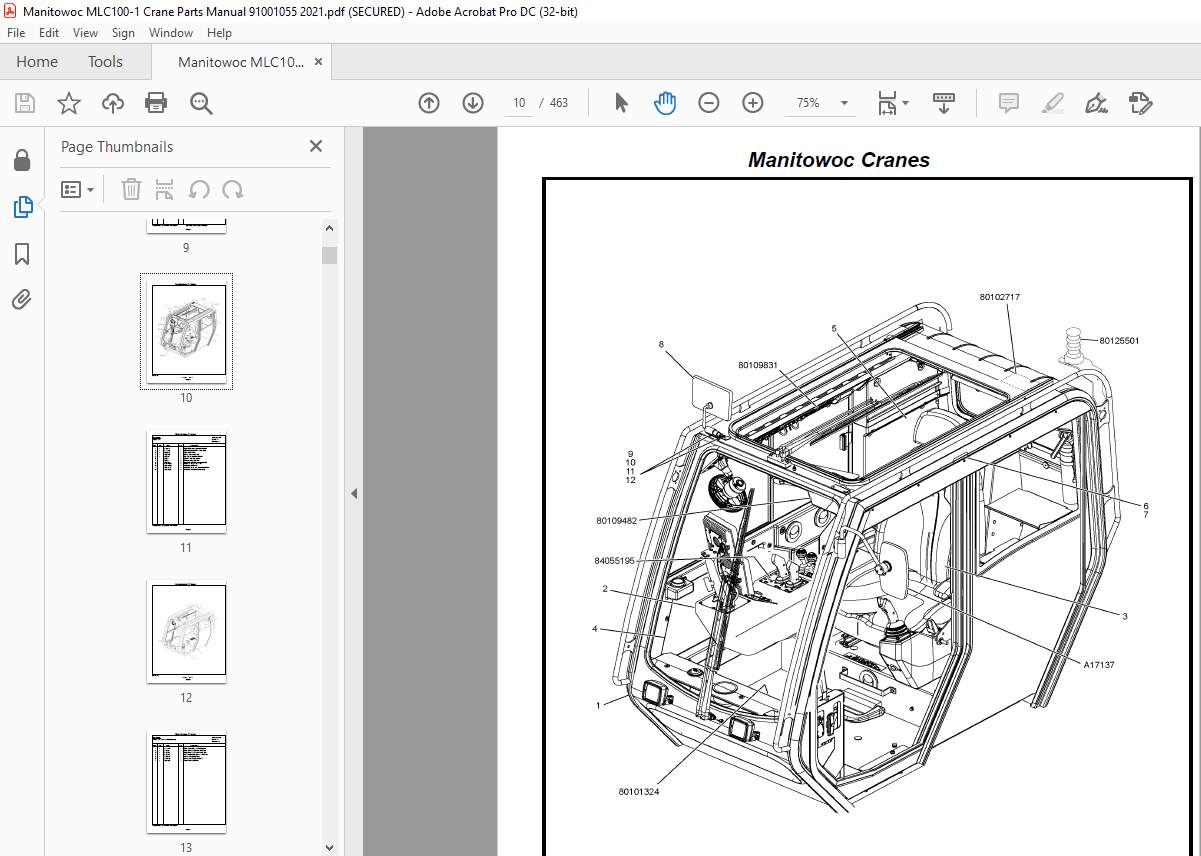Click part number 80101324 label
1201x856 pixels.
[639, 792]
